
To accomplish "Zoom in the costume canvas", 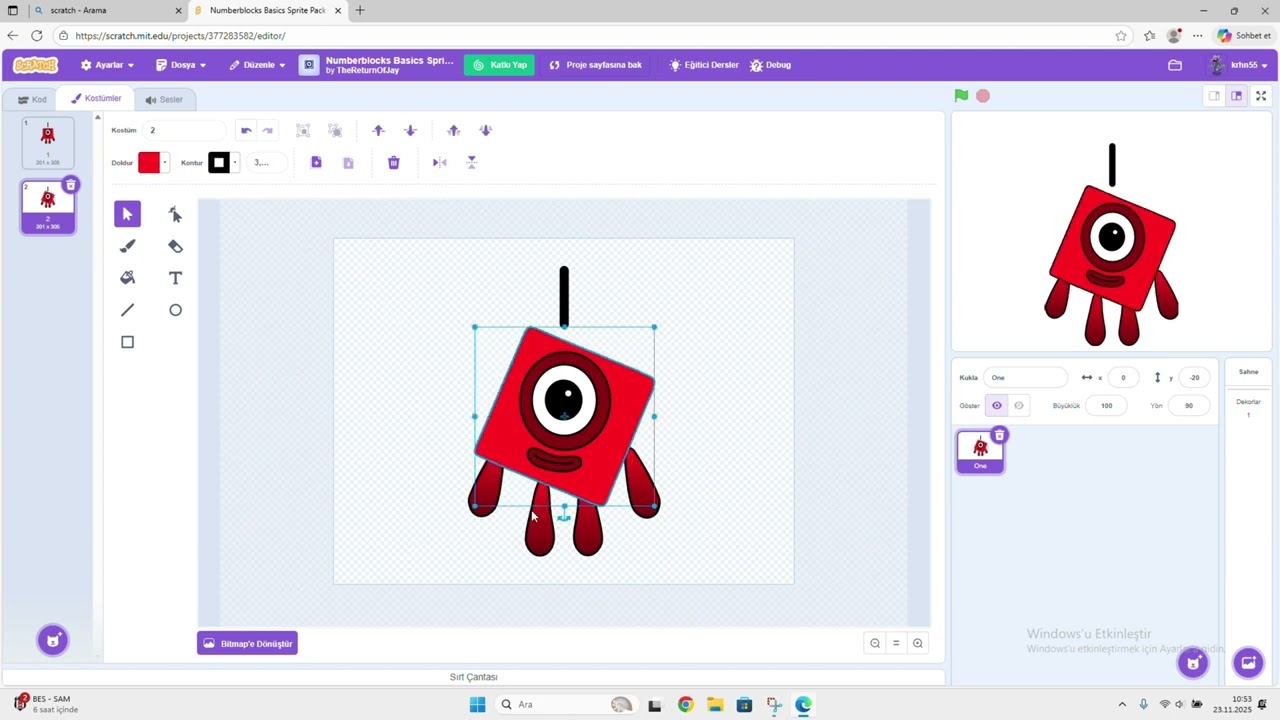I will click(x=918, y=643).
